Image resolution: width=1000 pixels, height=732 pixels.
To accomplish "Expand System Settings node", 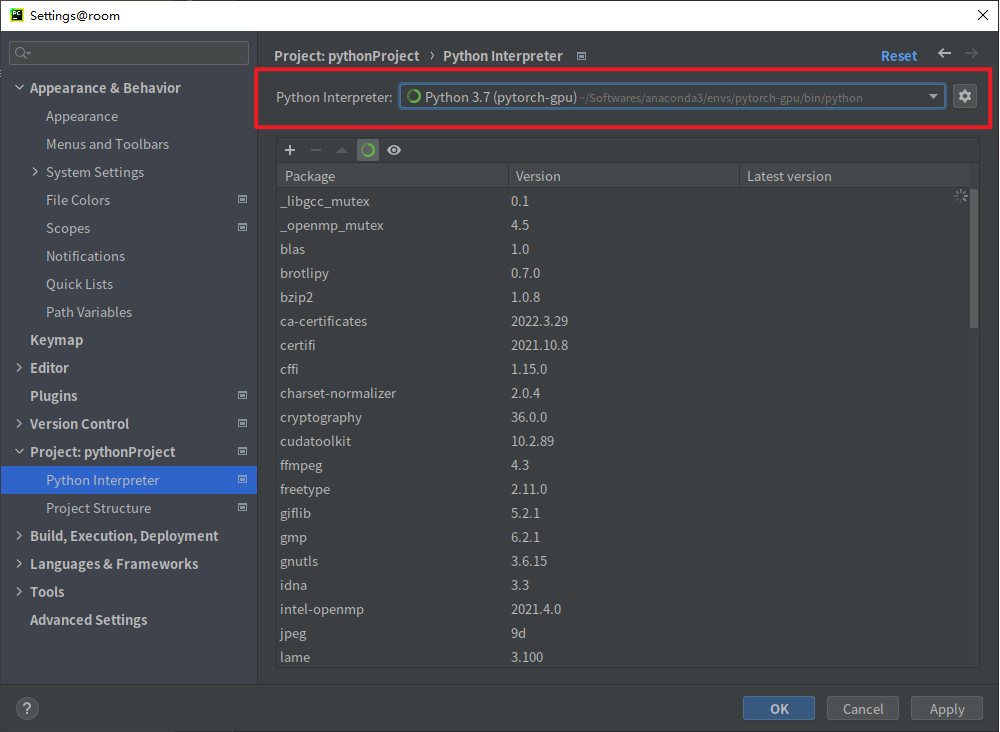I will (x=35, y=172).
